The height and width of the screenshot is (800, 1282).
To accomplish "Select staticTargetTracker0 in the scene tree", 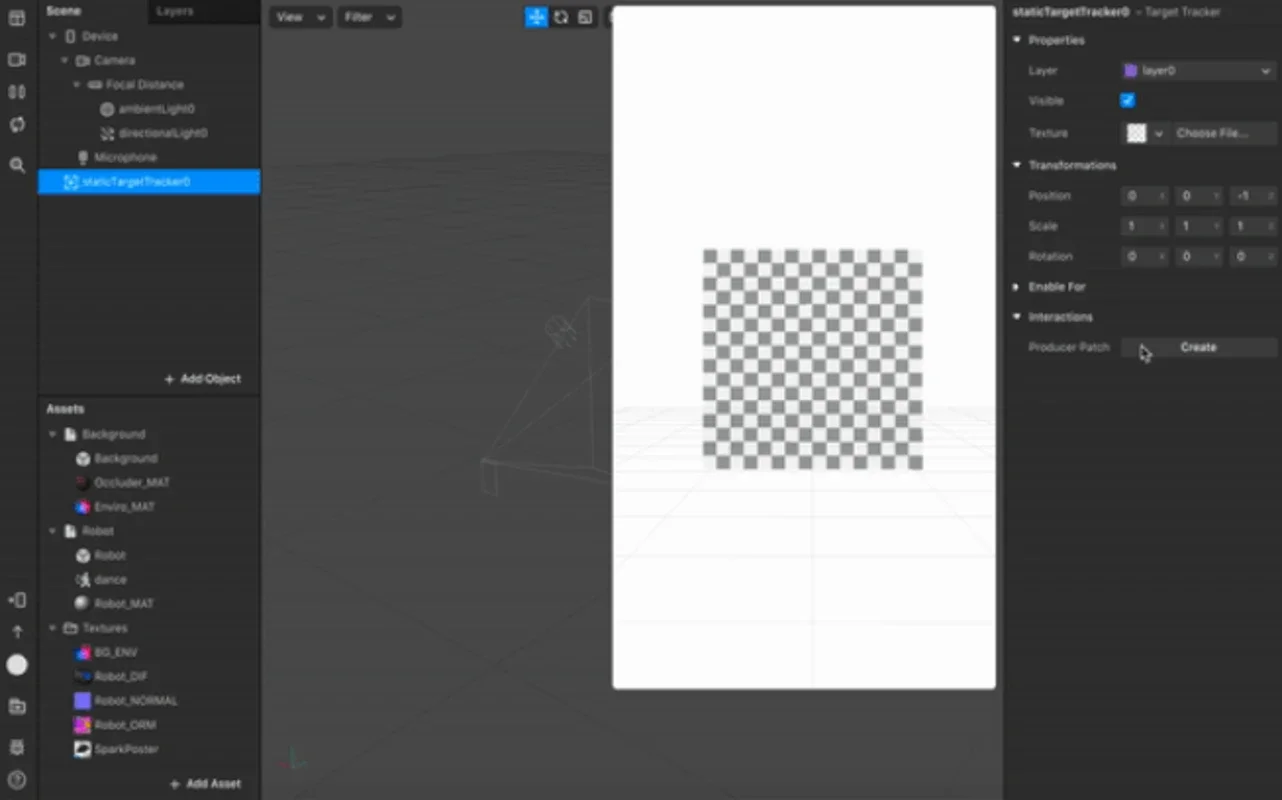I will [x=149, y=182].
